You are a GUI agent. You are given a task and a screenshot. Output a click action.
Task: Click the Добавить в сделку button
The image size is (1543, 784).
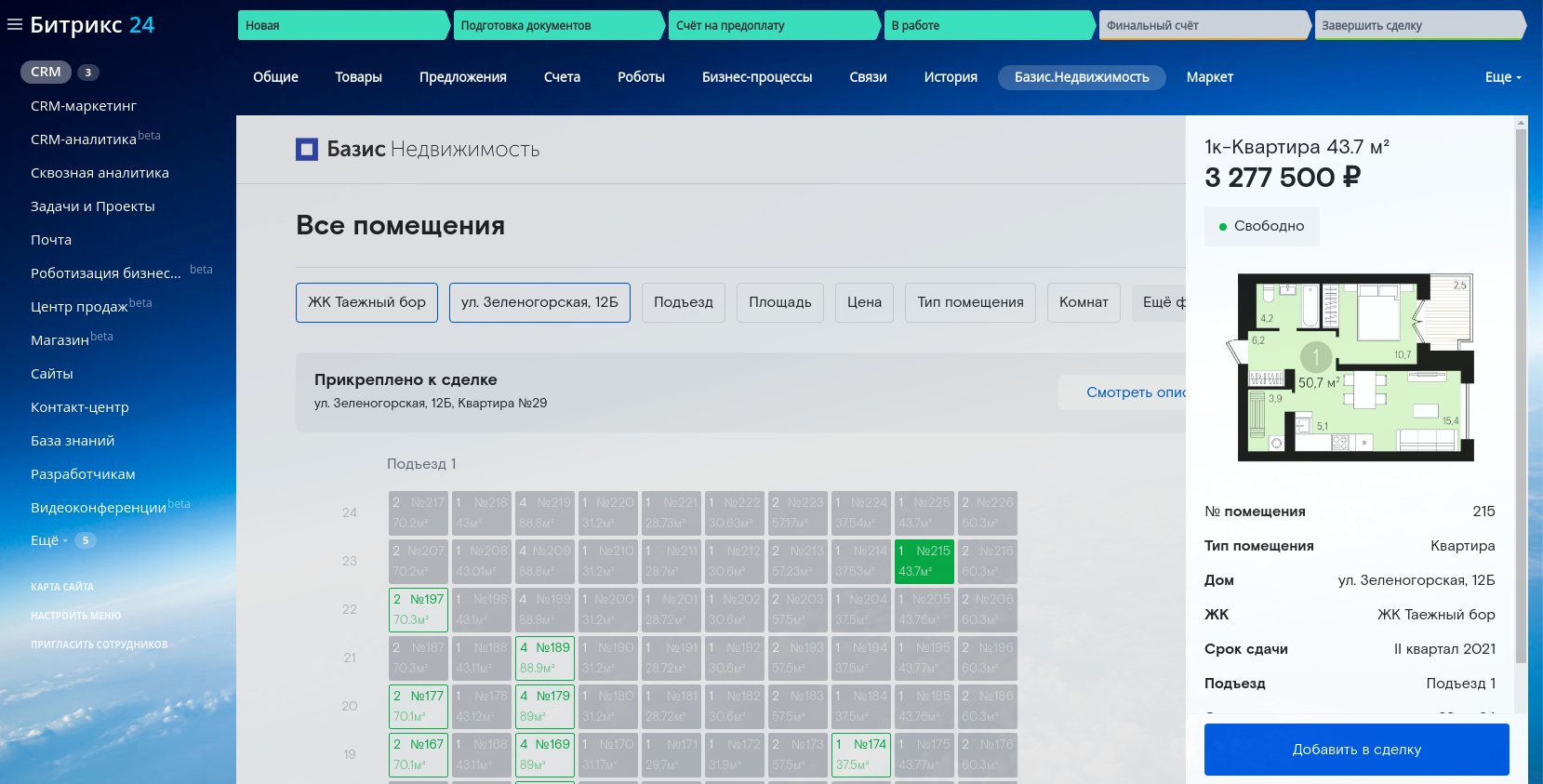click(1357, 750)
